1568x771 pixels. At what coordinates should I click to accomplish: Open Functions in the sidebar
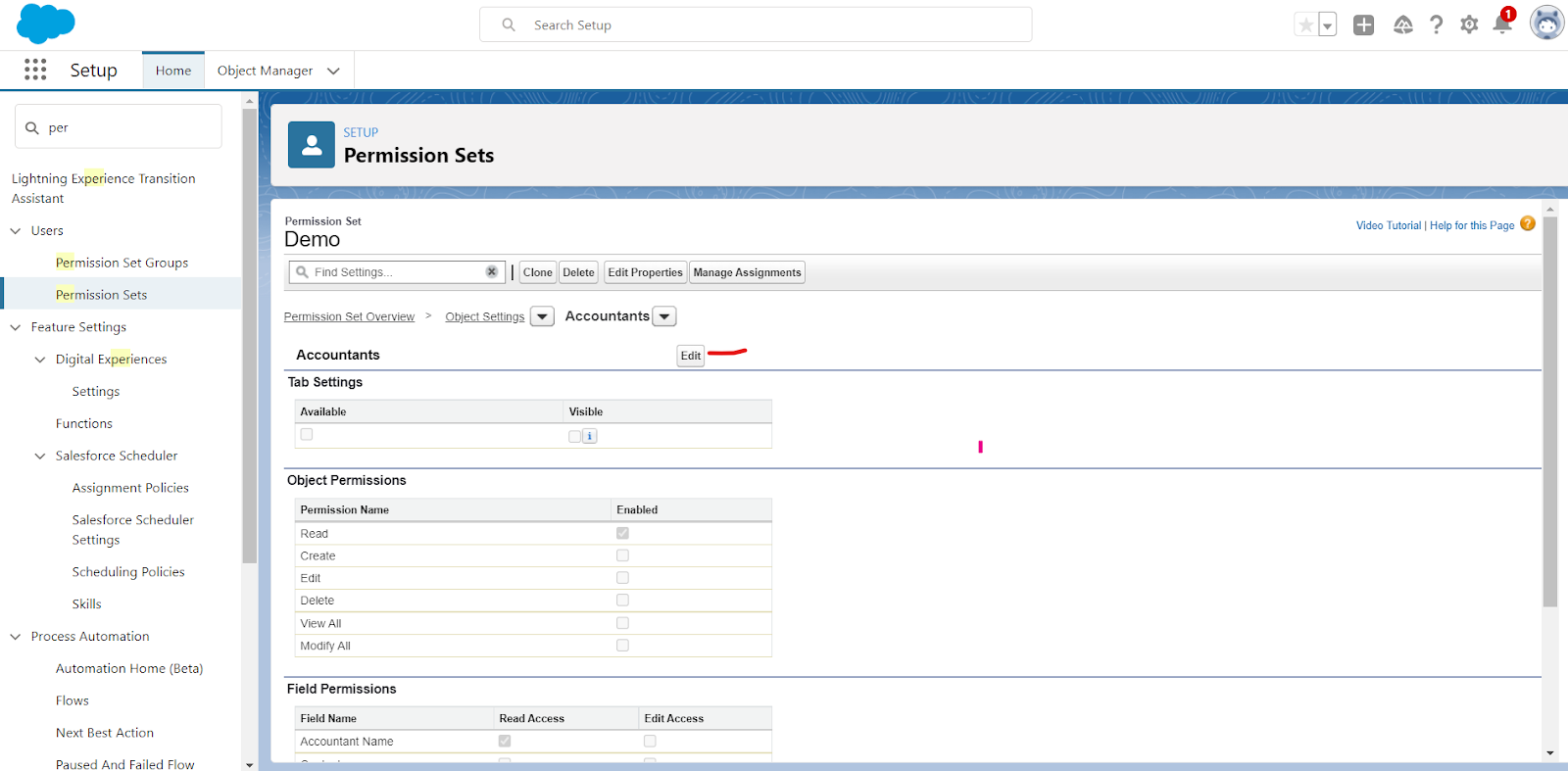point(84,423)
